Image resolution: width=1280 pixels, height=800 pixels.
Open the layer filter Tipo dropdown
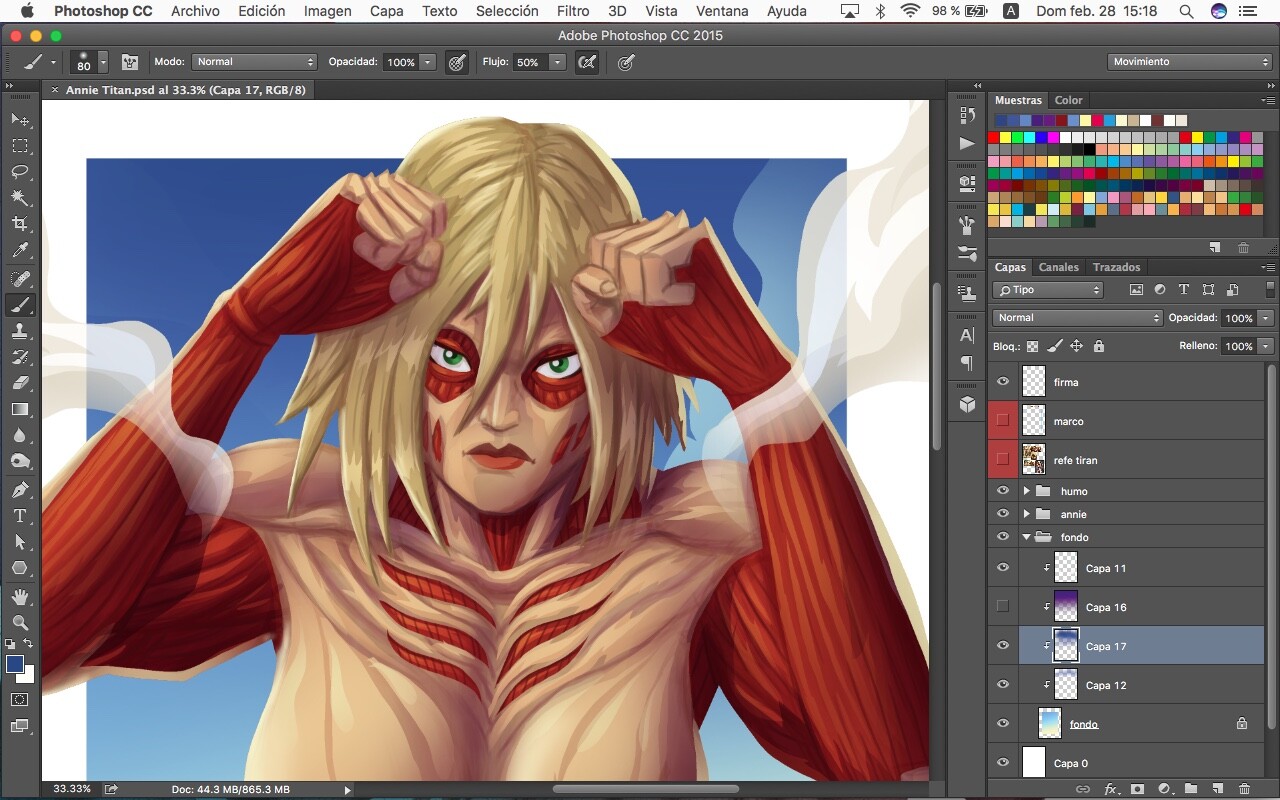[1048, 290]
